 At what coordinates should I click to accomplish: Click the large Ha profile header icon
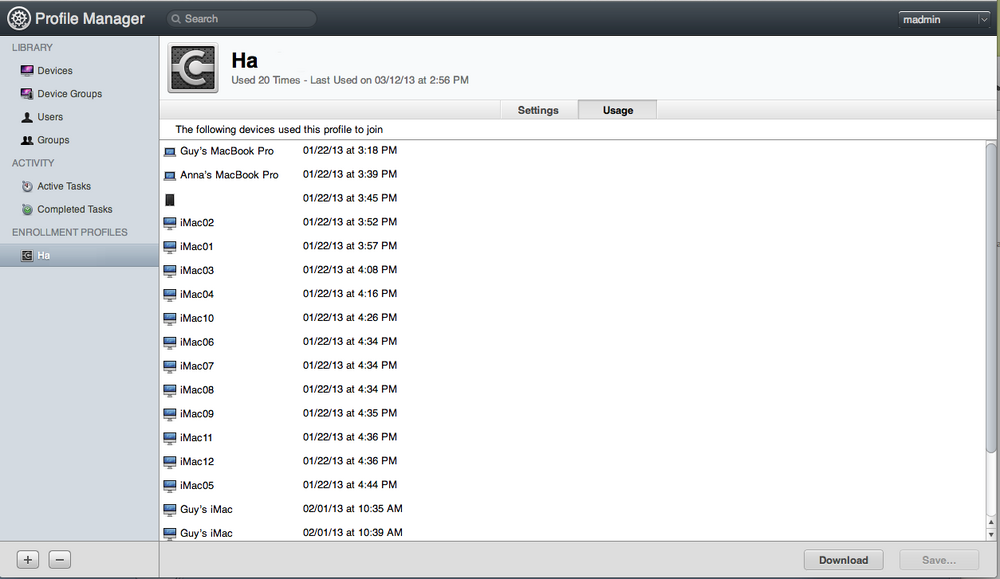(193, 68)
